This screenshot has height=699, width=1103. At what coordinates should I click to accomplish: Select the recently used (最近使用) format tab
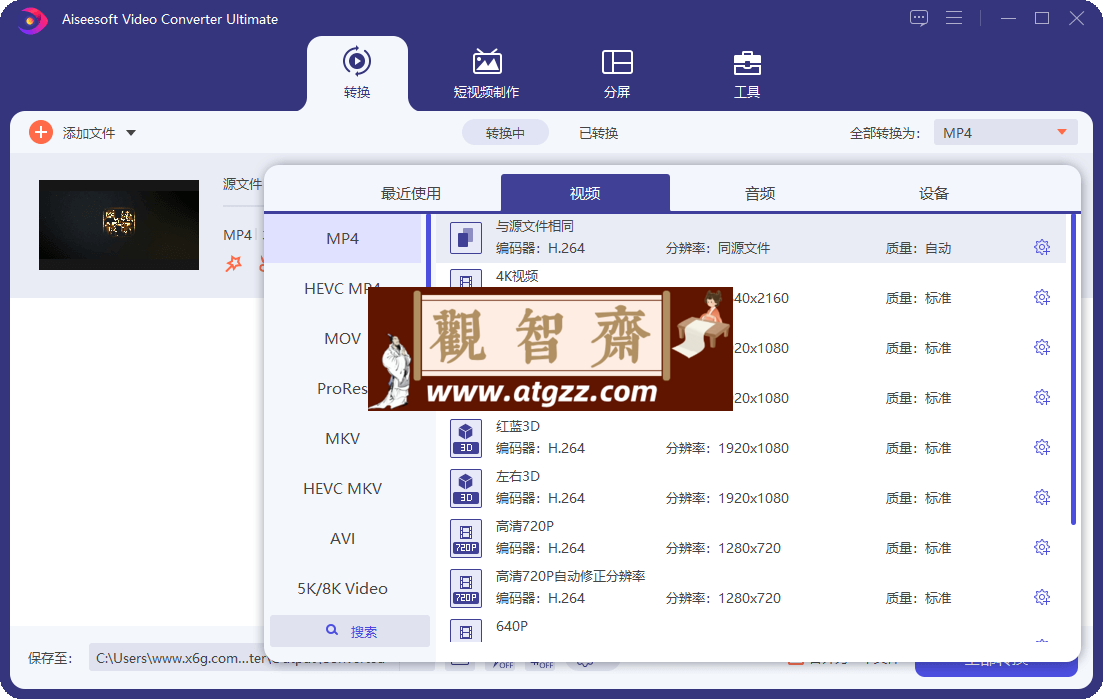coord(411,193)
